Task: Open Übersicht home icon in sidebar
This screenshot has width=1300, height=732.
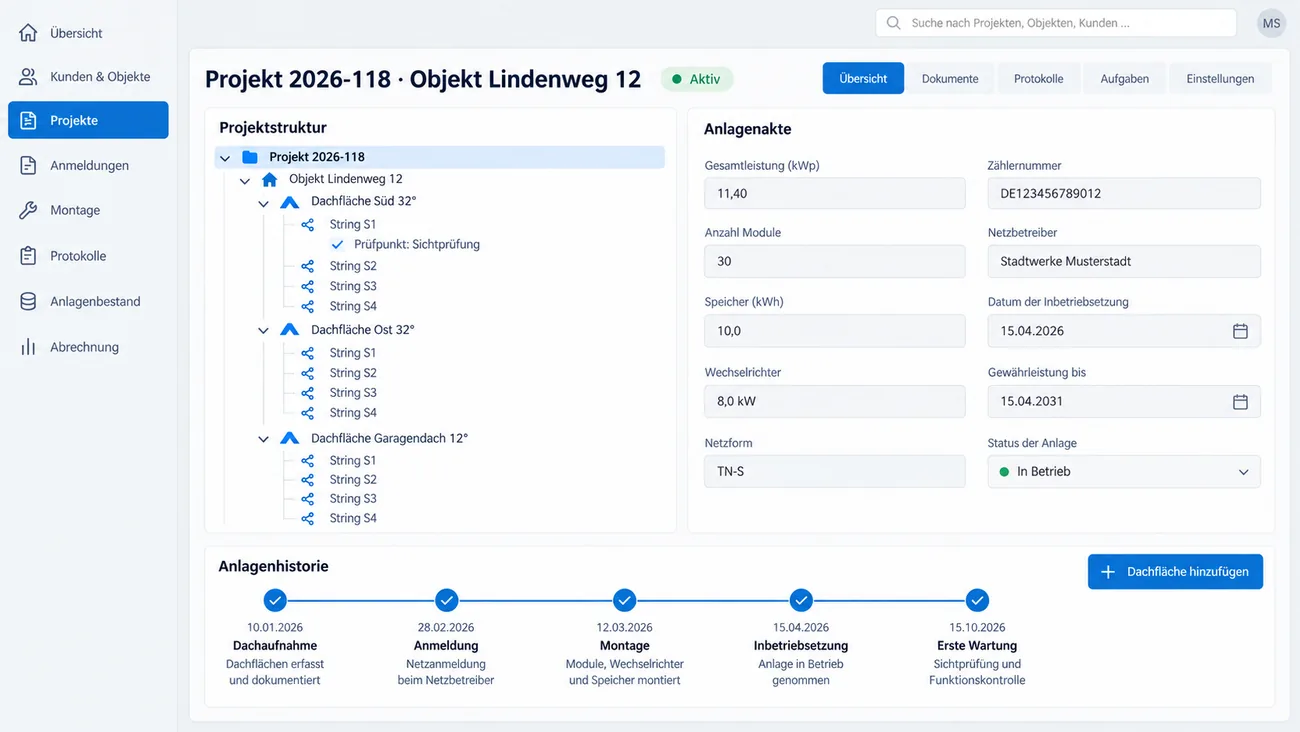Action: point(28,33)
